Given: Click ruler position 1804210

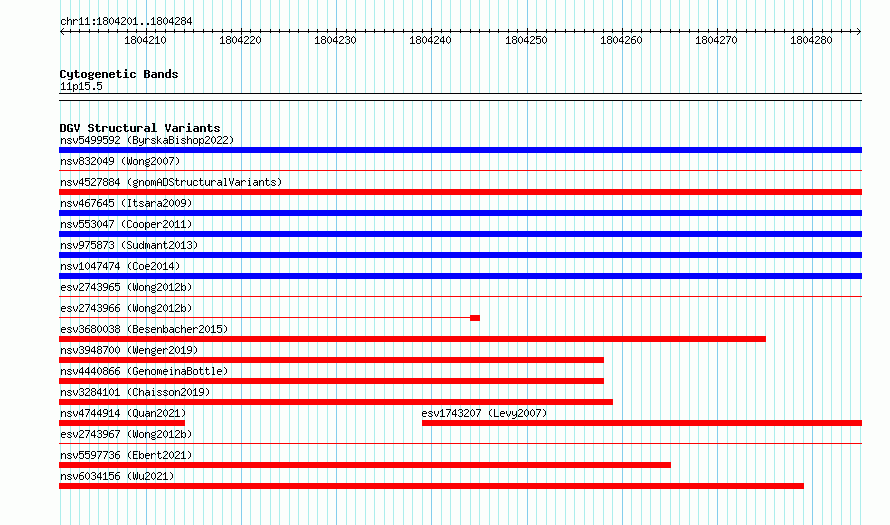Looking at the screenshot, I should (x=145, y=40).
